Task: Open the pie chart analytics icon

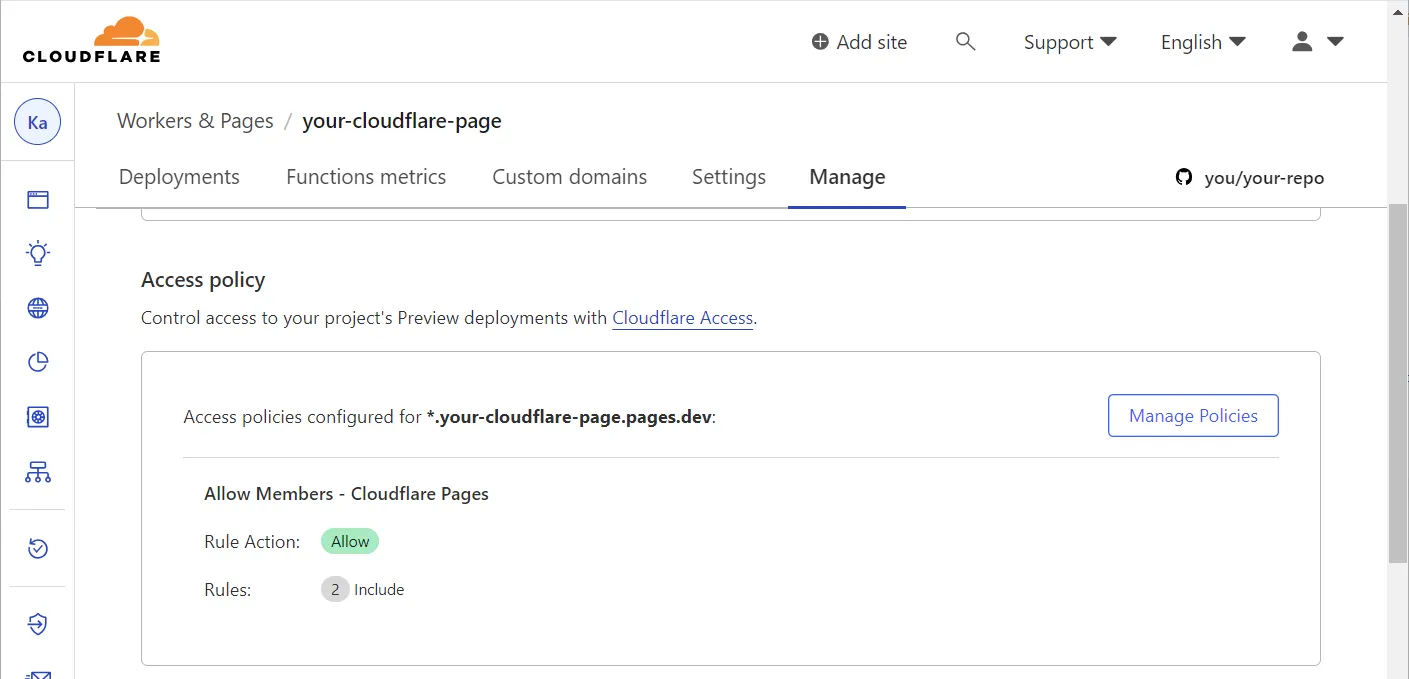Action: pos(38,362)
